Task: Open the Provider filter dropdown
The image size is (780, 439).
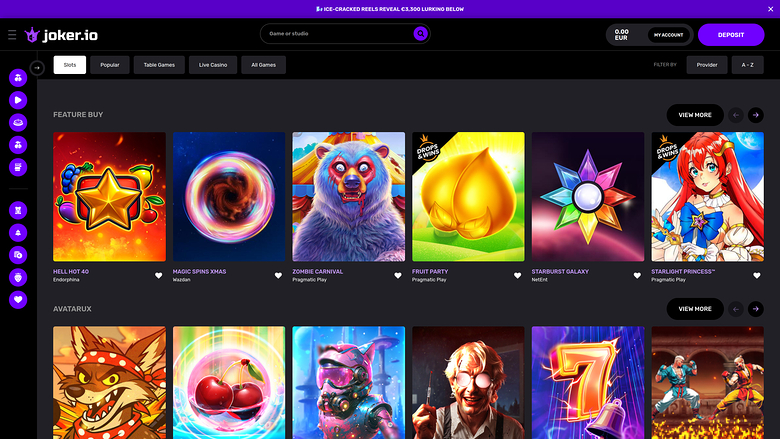Action: click(707, 65)
